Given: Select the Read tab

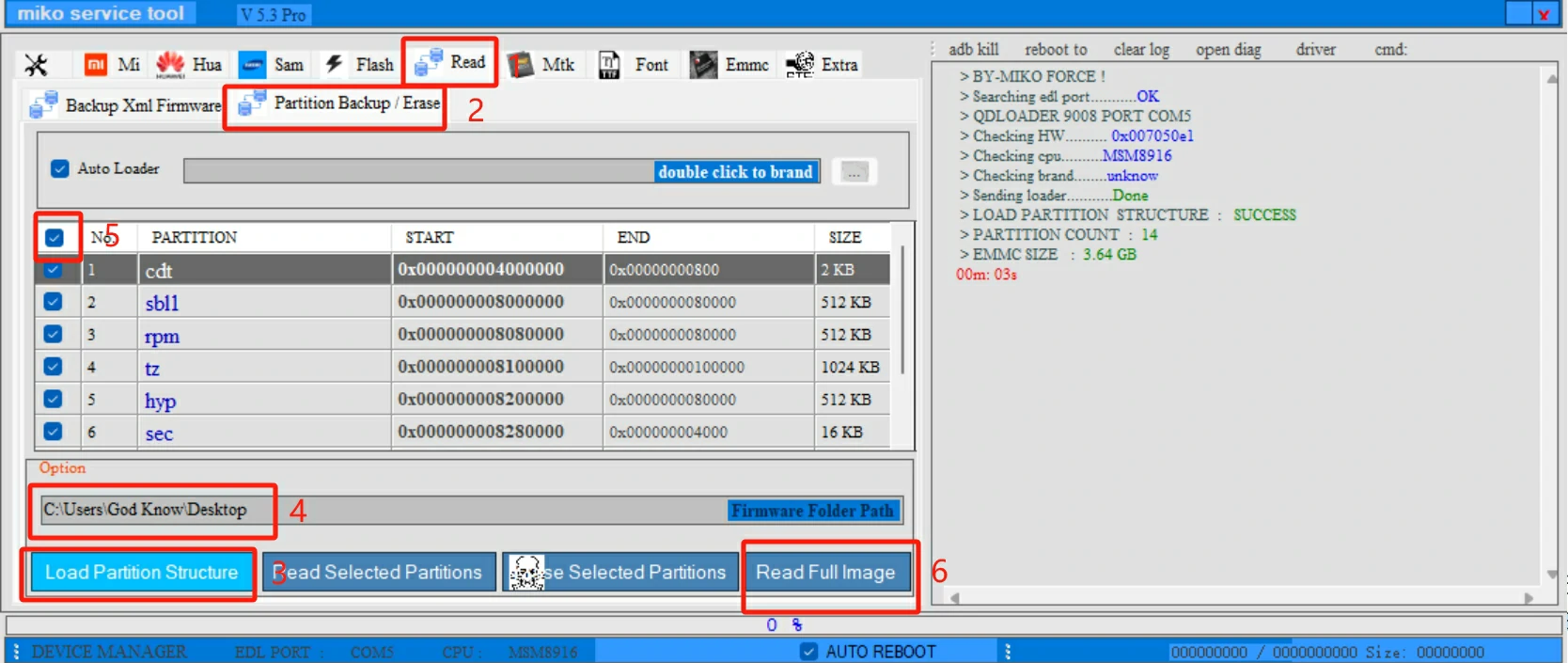Looking at the screenshot, I should click(450, 63).
